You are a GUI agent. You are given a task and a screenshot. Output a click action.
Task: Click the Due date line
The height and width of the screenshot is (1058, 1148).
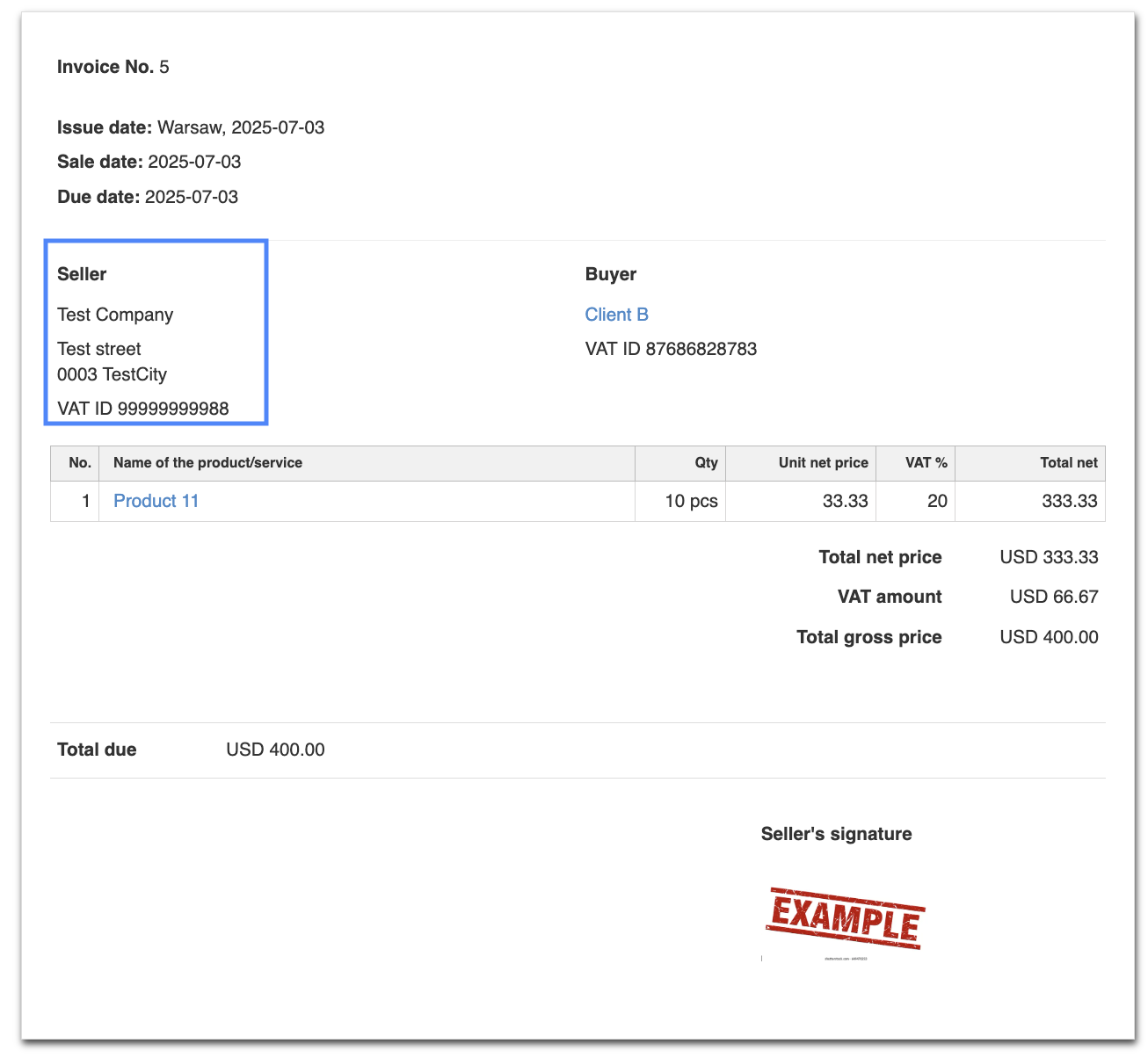click(x=148, y=197)
